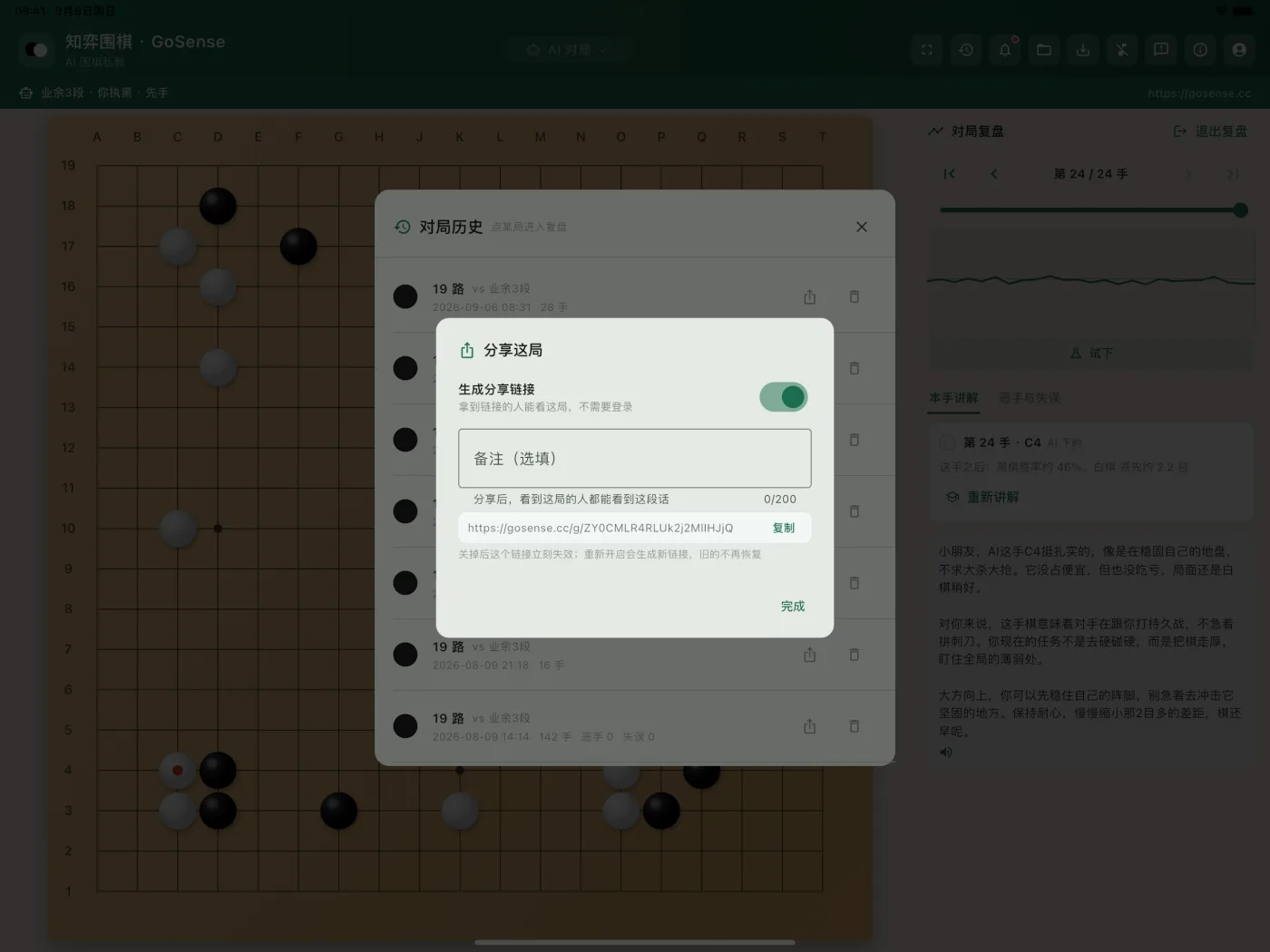Select the share URL text
Viewport: 1270px width, 952px height.
(600, 528)
